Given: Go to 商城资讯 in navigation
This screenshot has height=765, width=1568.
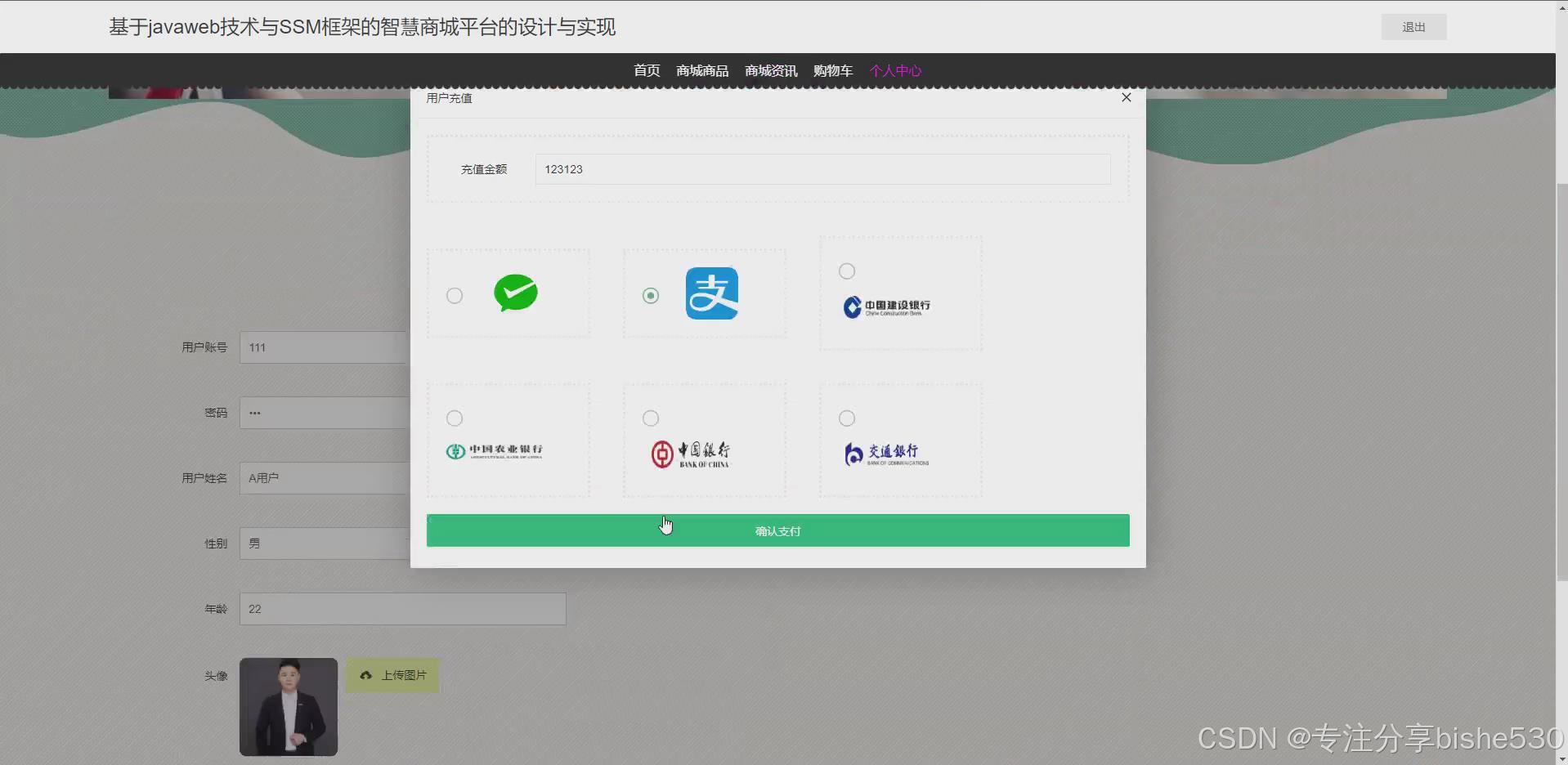Looking at the screenshot, I should 771,70.
